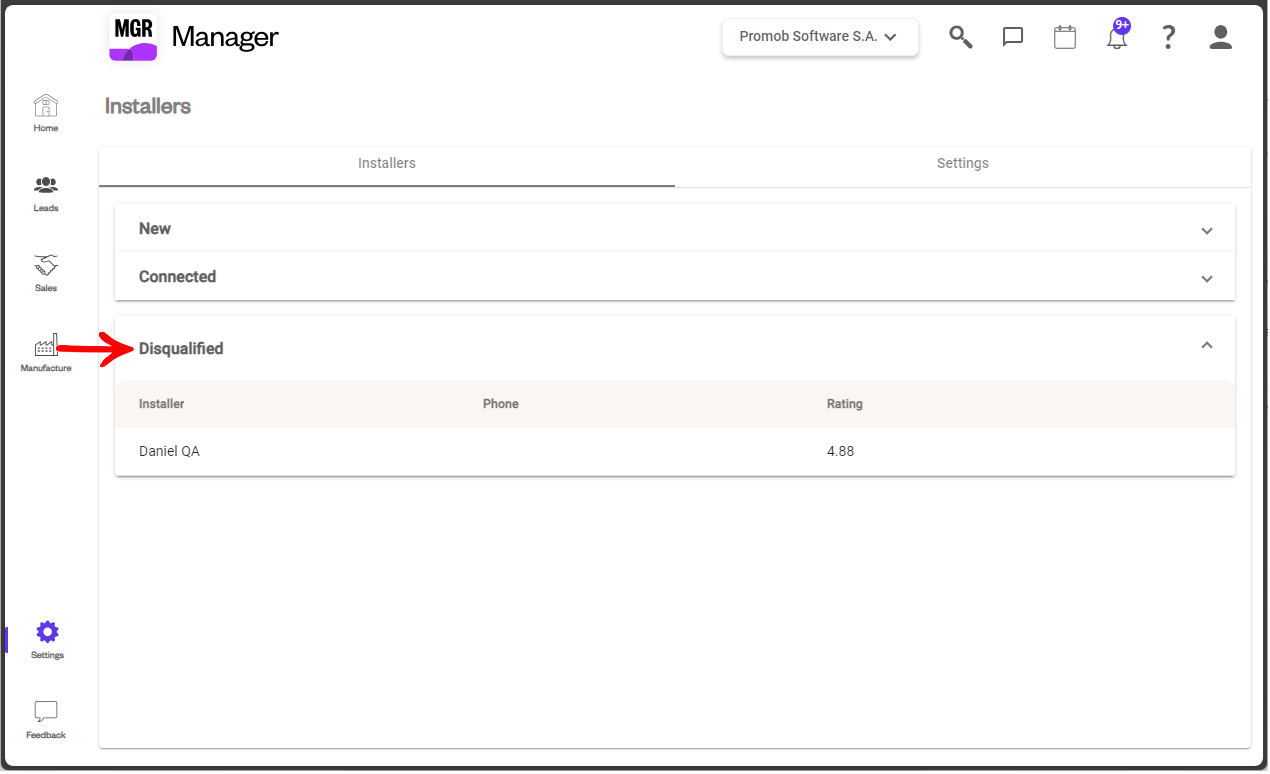The width and height of the screenshot is (1270, 774).
Task: Click the Disqualified section header
Action: pos(675,348)
